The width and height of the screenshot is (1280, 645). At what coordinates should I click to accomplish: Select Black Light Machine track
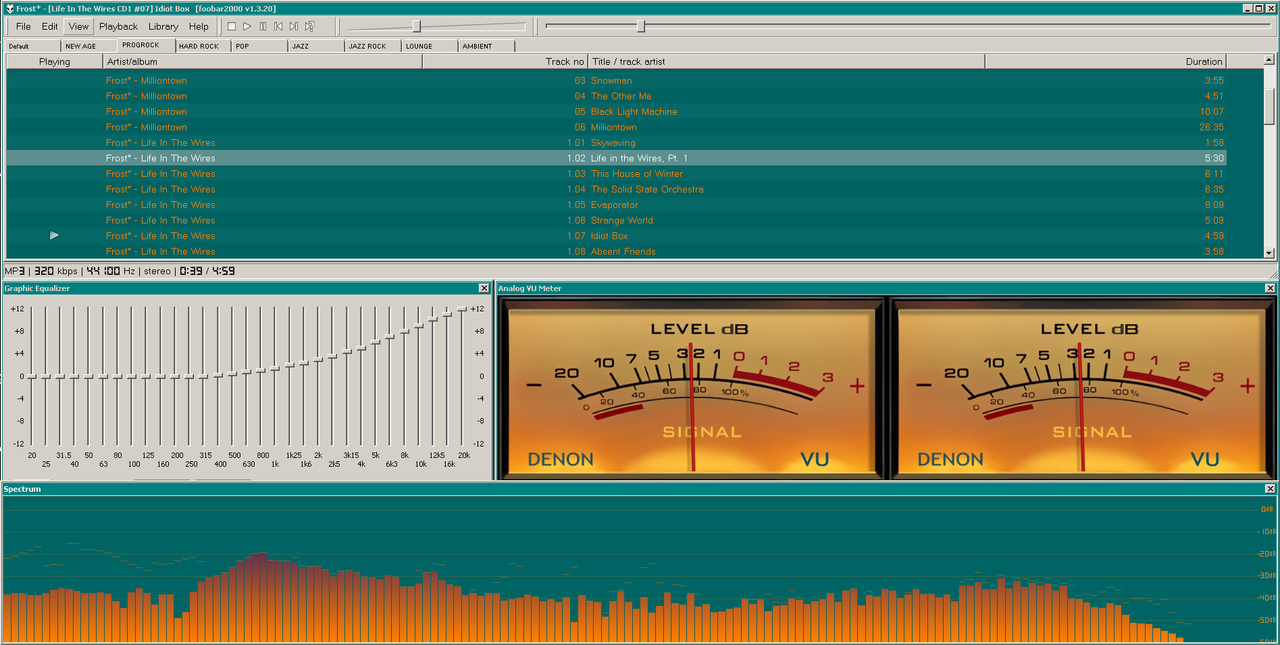pyautogui.click(x=616, y=112)
